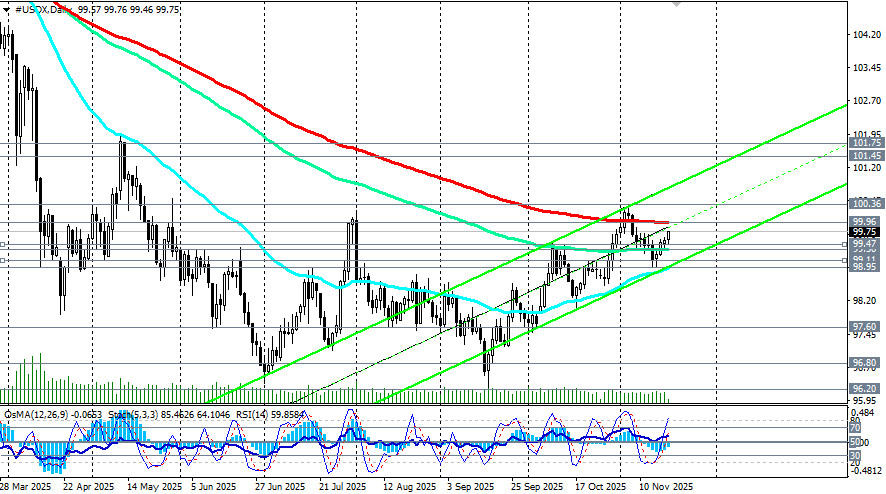Click the 14 May 2025 date label

[155, 487]
